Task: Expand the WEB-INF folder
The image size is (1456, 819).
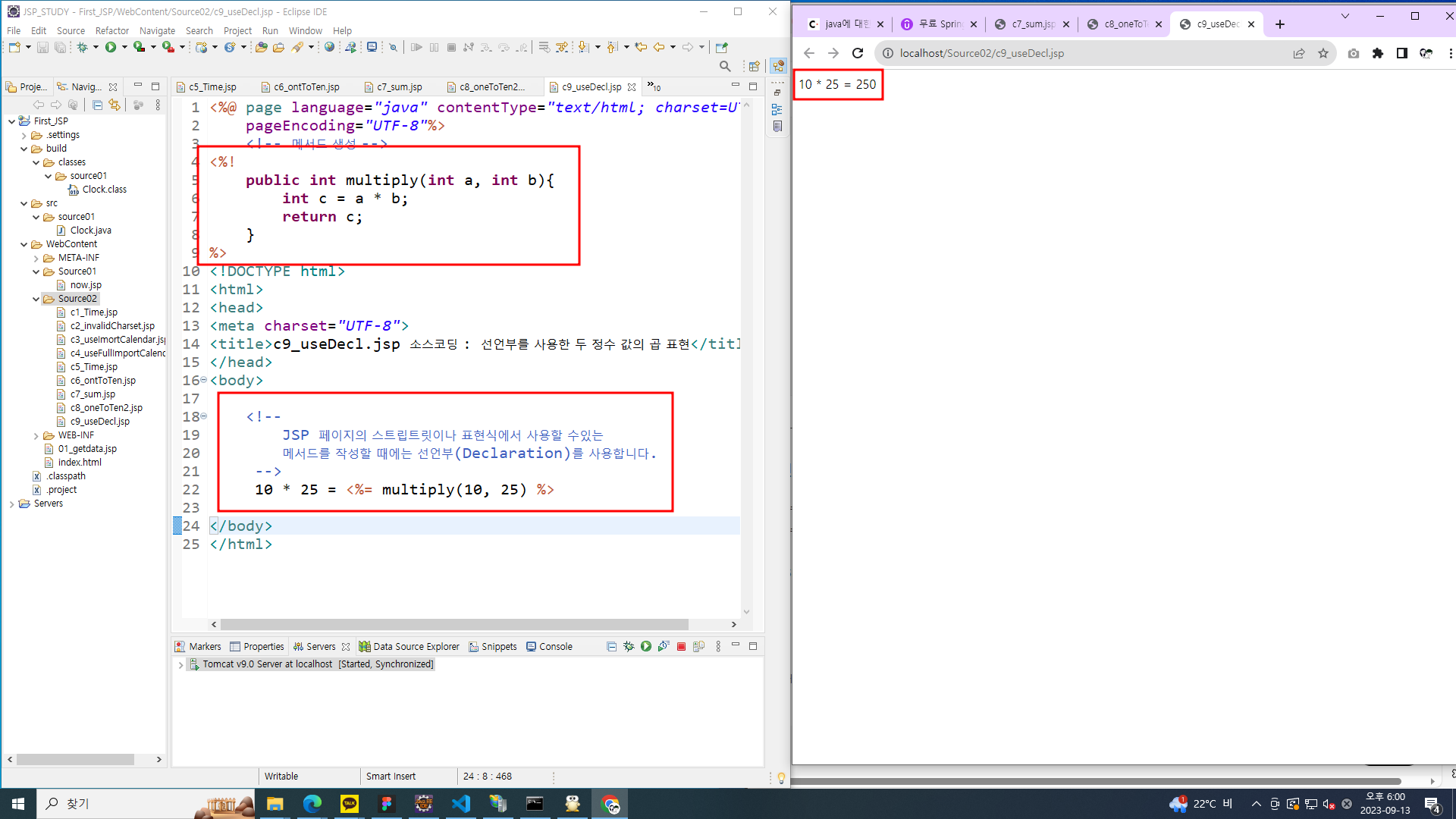Action: (36, 436)
